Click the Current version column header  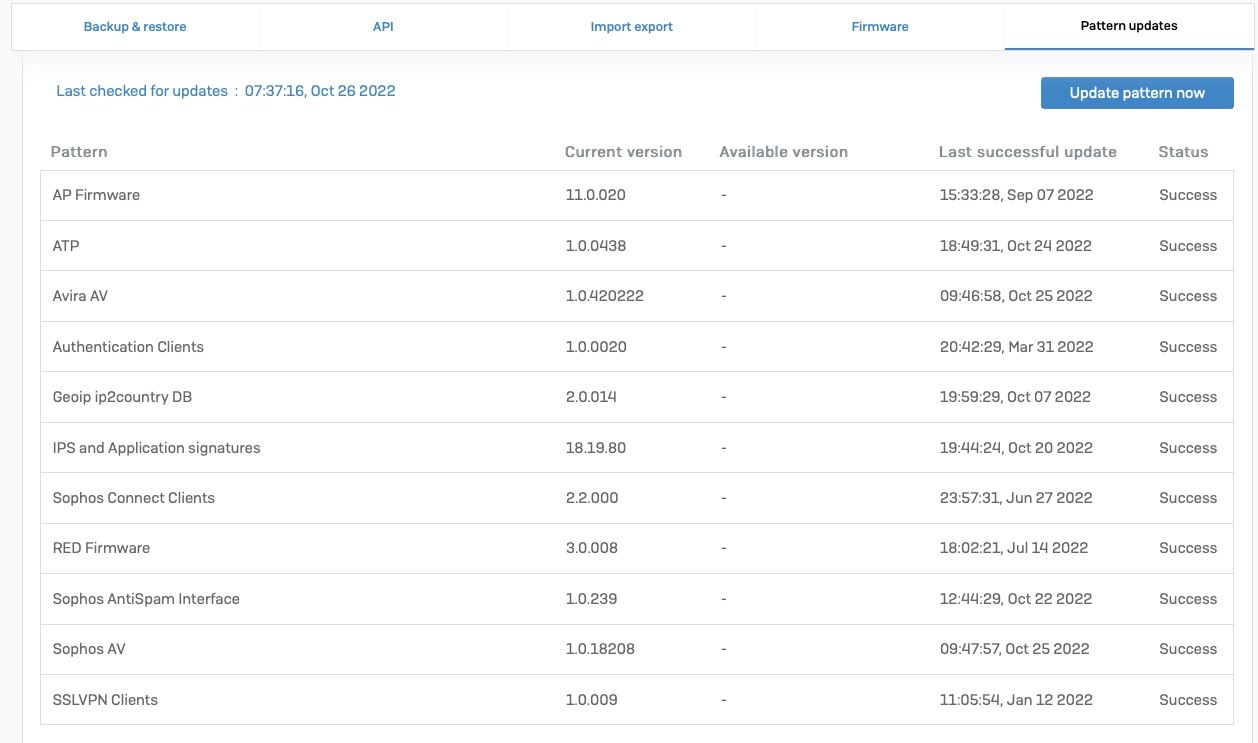click(623, 152)
